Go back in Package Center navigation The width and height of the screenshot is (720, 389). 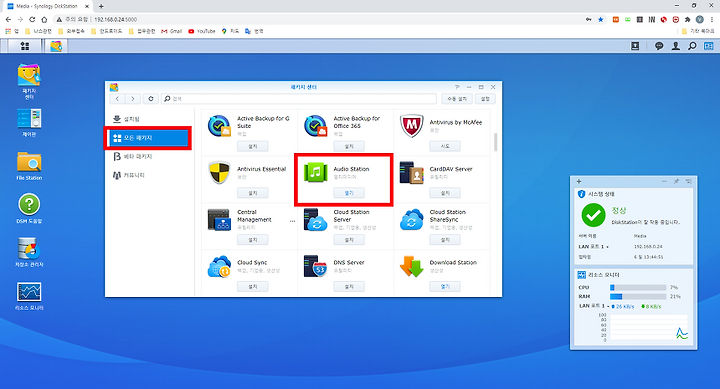[x=118, y=99]
